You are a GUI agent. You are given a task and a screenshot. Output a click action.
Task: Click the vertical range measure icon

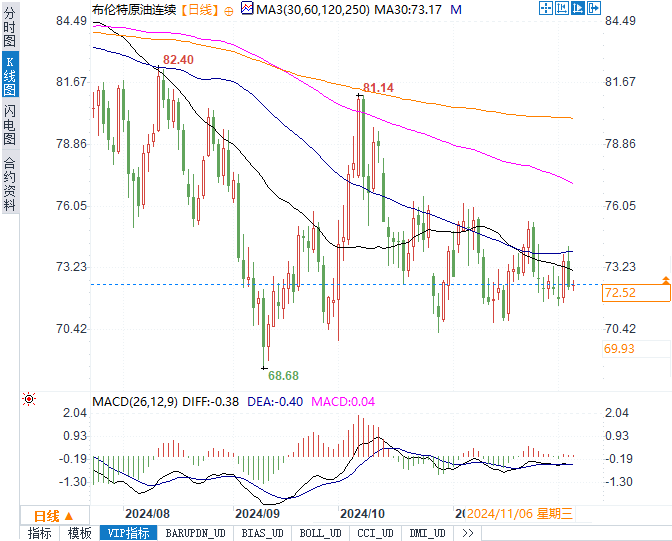point(561,8)
